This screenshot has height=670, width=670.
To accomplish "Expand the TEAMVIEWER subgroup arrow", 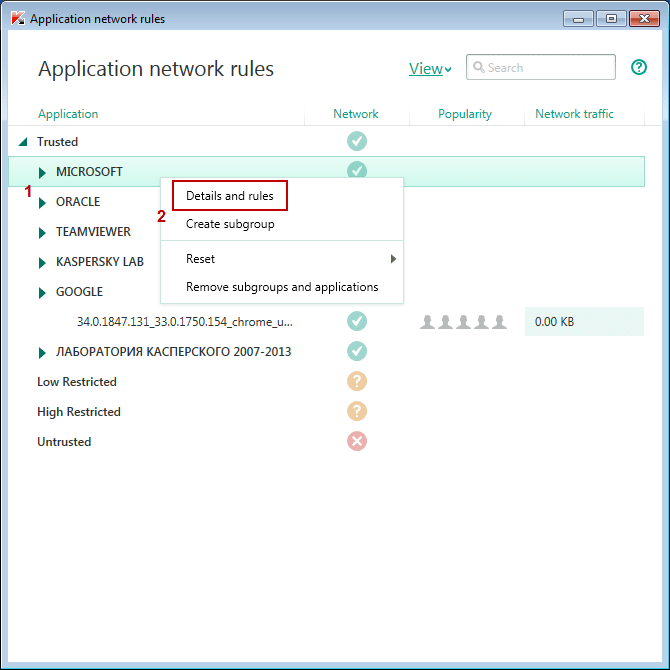I will pos(42,232).
